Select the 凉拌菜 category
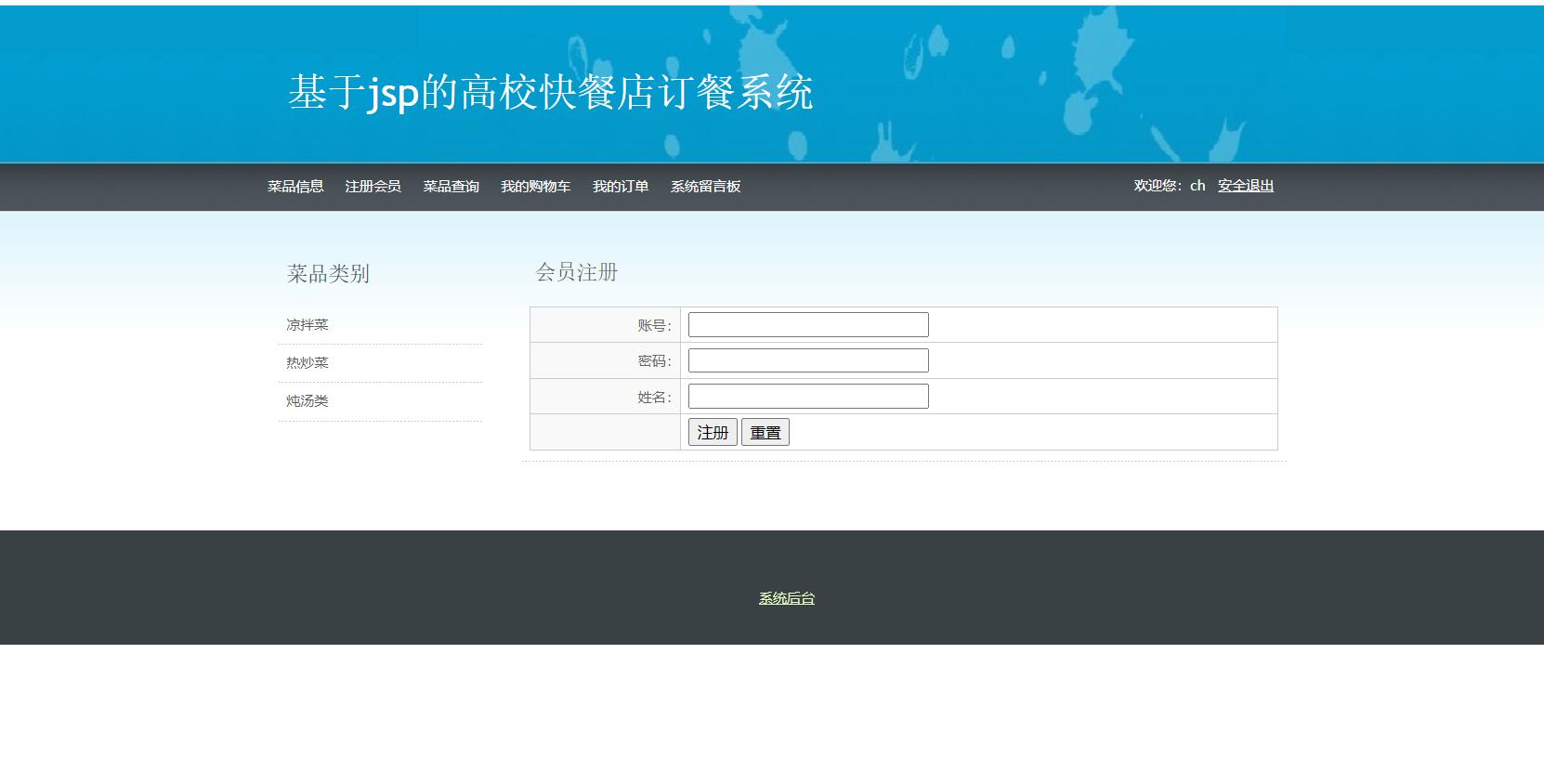The image size is (1544, 784). click(307, 324)
